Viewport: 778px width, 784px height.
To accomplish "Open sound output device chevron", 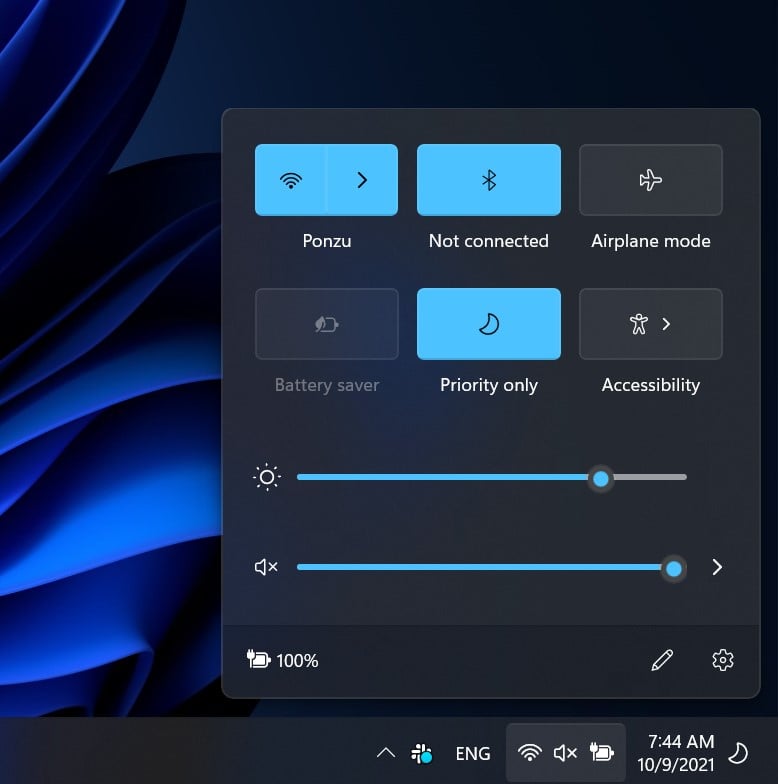I will [x=717, y=568].
